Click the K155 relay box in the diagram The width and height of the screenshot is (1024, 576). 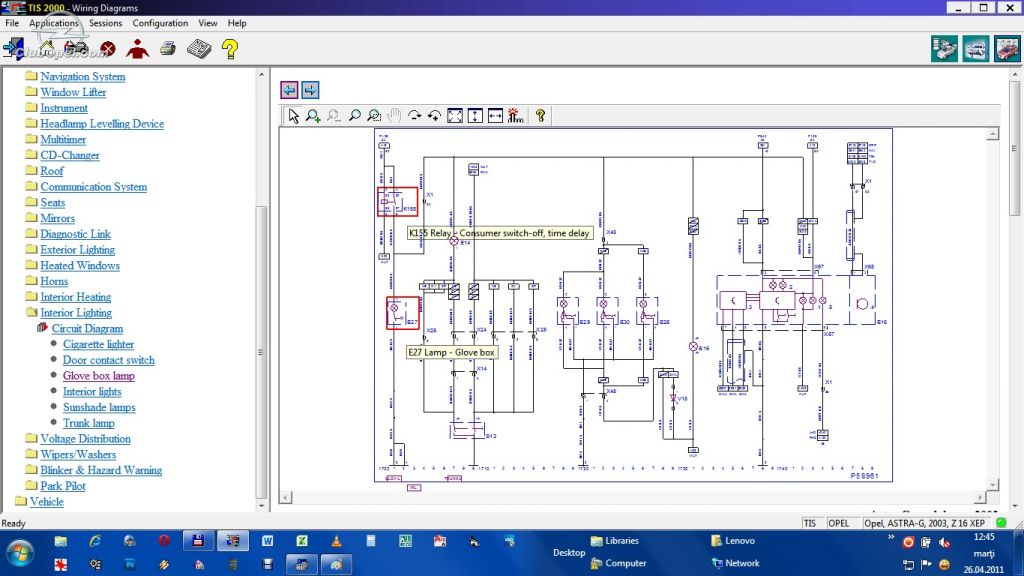tap(398, 202)
